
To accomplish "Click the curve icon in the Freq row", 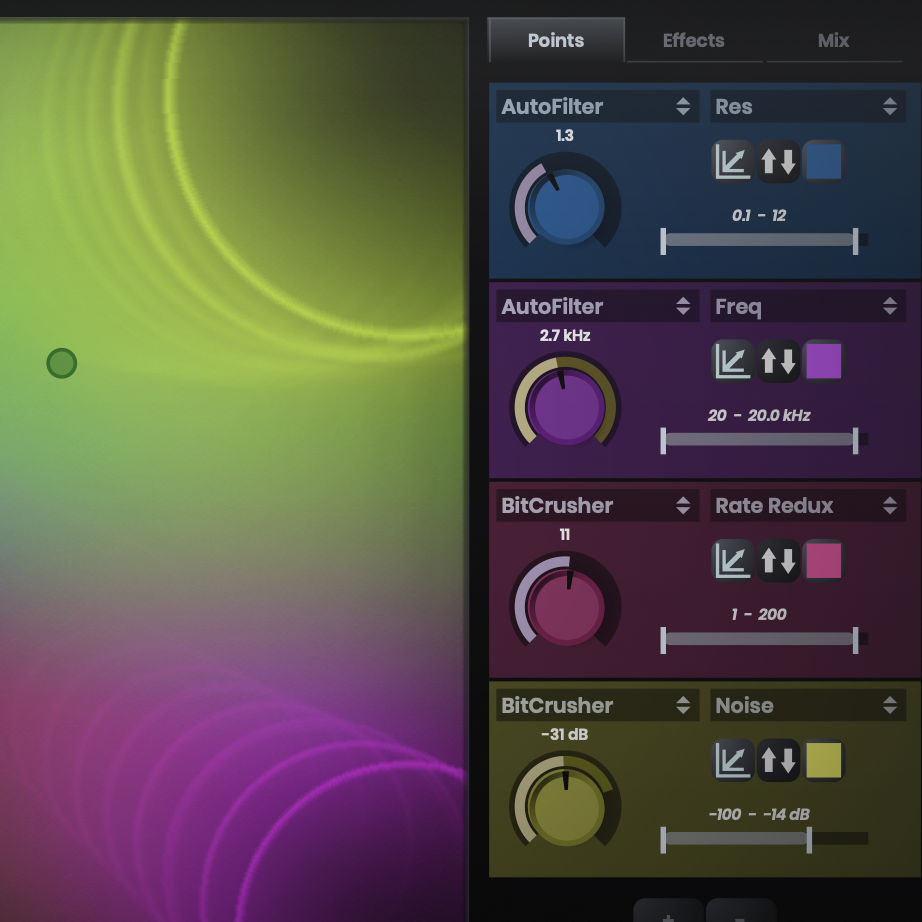I will (732, 361).
